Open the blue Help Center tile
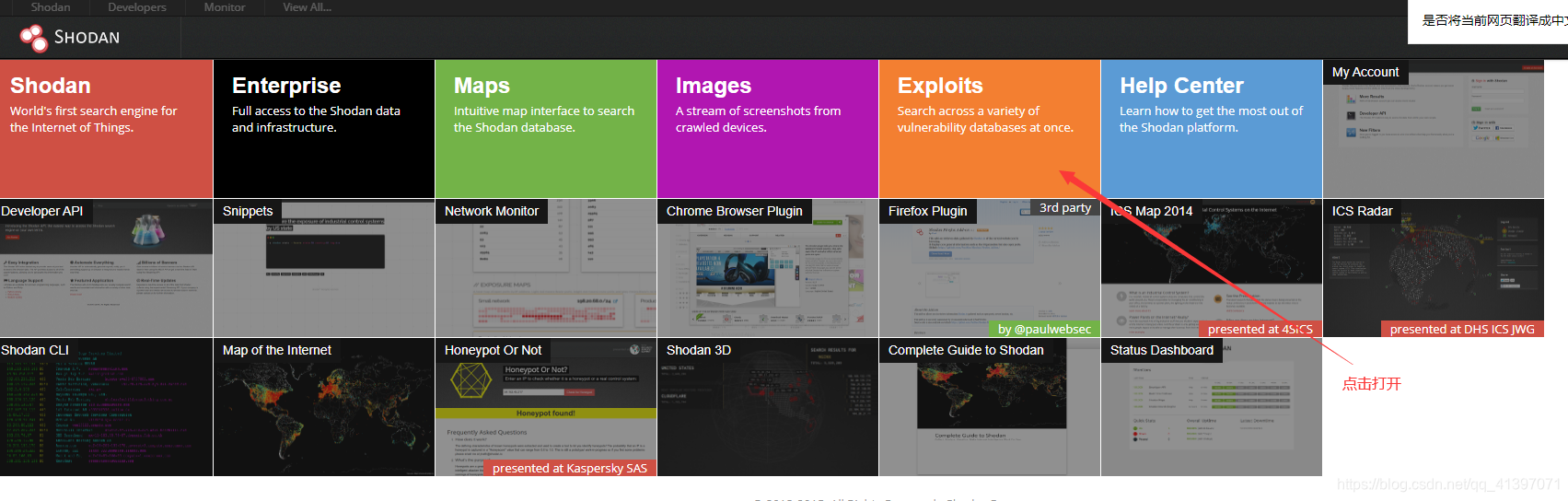Screen dimensions: 1568x501 (x=1212, y=129)
